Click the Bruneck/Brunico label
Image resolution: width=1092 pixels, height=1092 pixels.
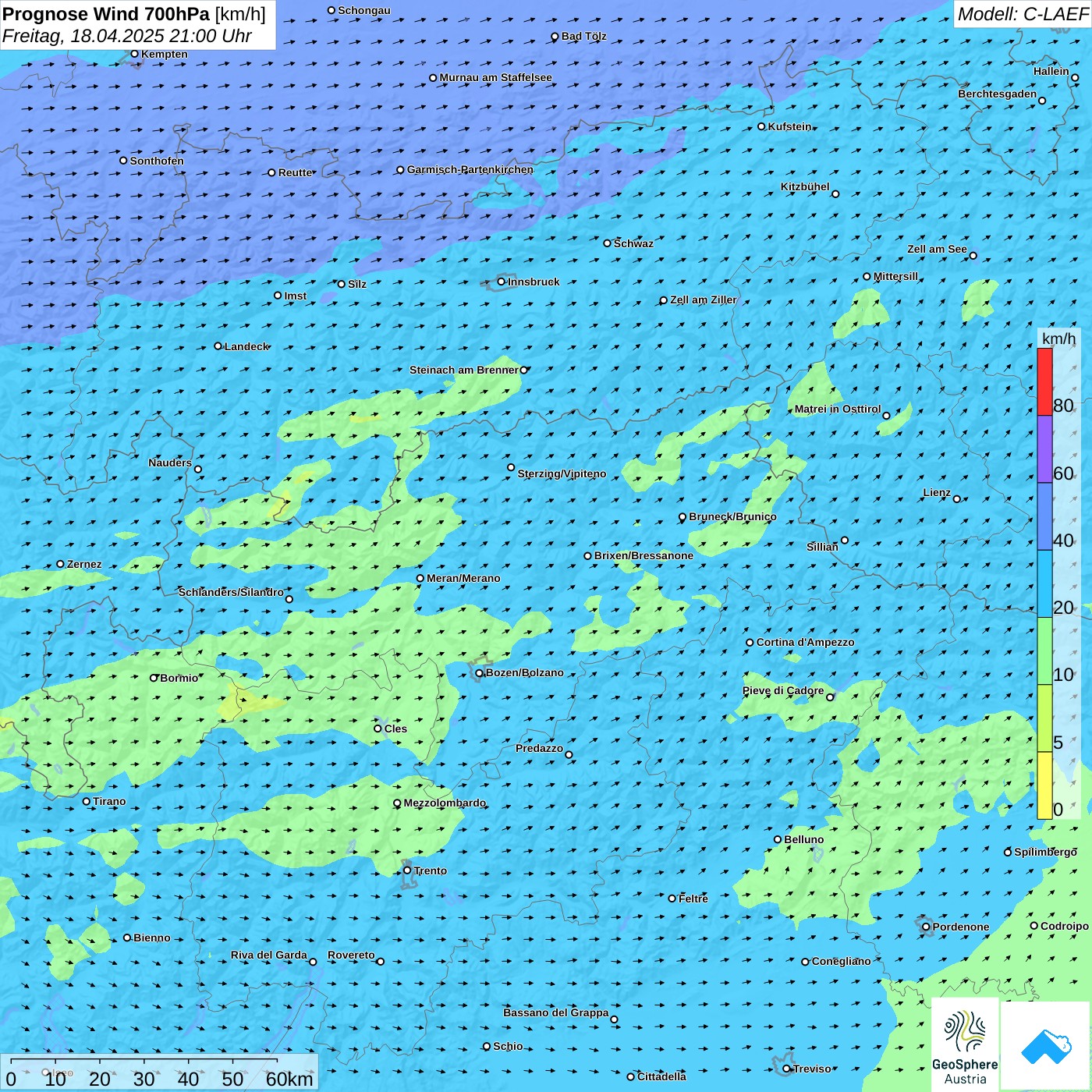[732, 516]
